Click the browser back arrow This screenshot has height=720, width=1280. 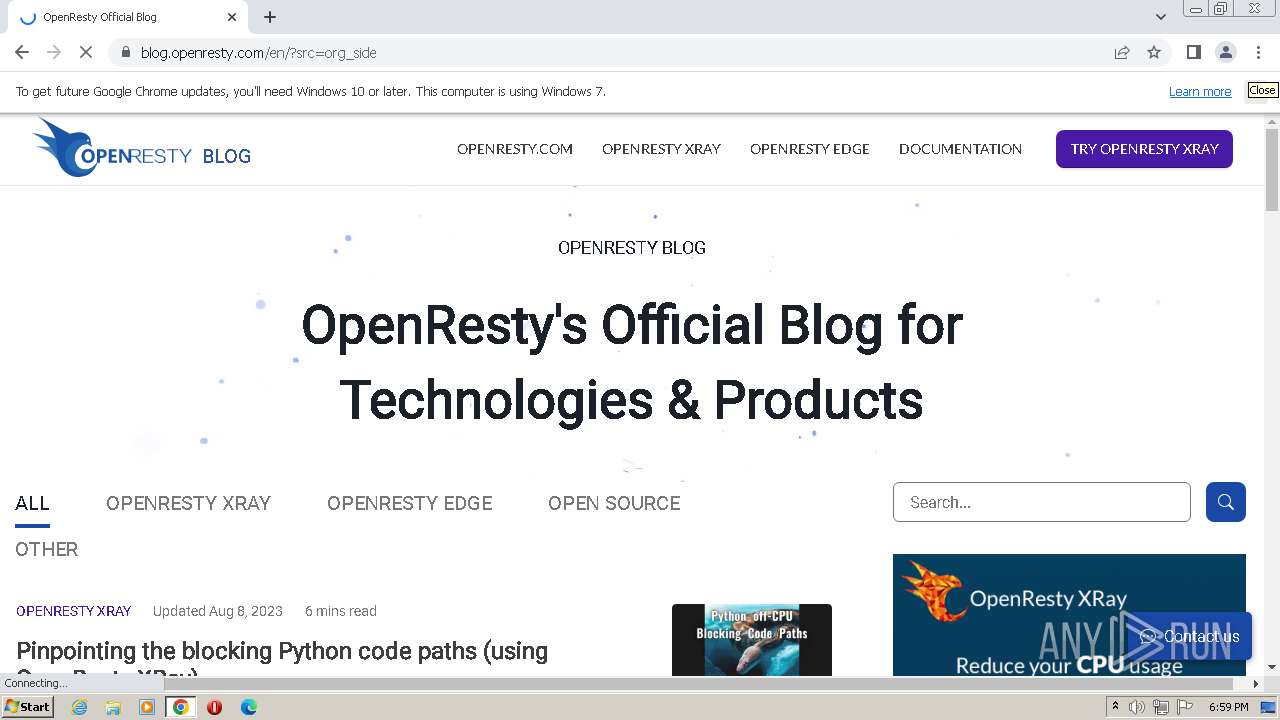(x=22, y=52)
